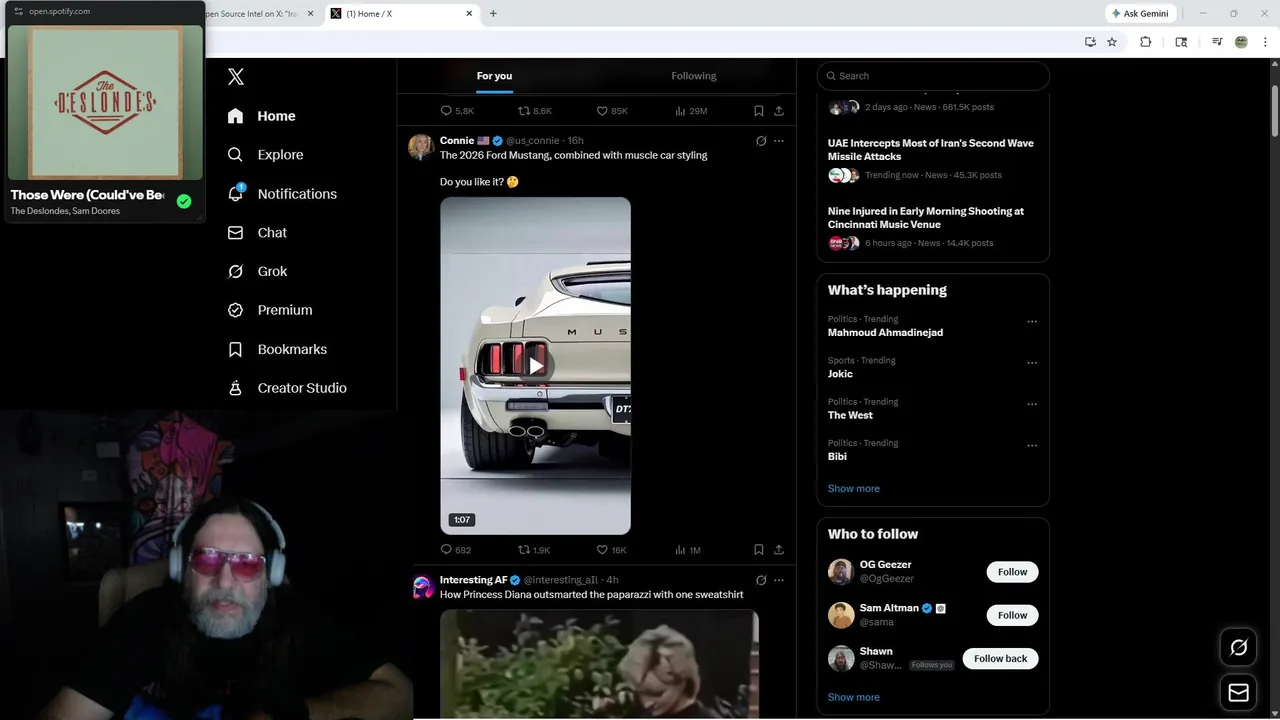The height and width of the screenshot is (720, 1280).
Task: Open Creator Studio in sidebar
Action: pos(287,388)
